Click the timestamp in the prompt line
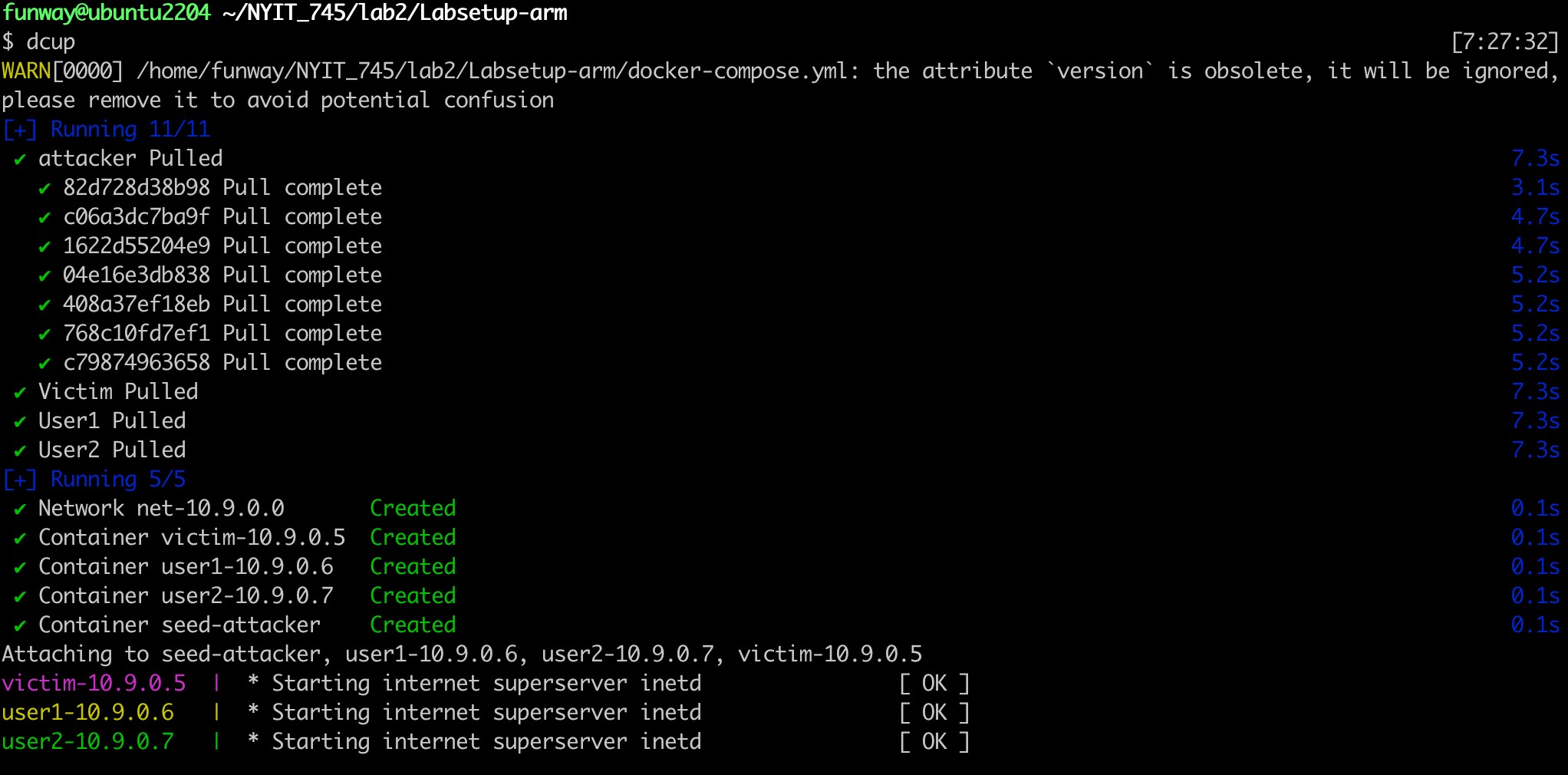The height and width of the screenshot is (775, 1568). coord(1504,41)
